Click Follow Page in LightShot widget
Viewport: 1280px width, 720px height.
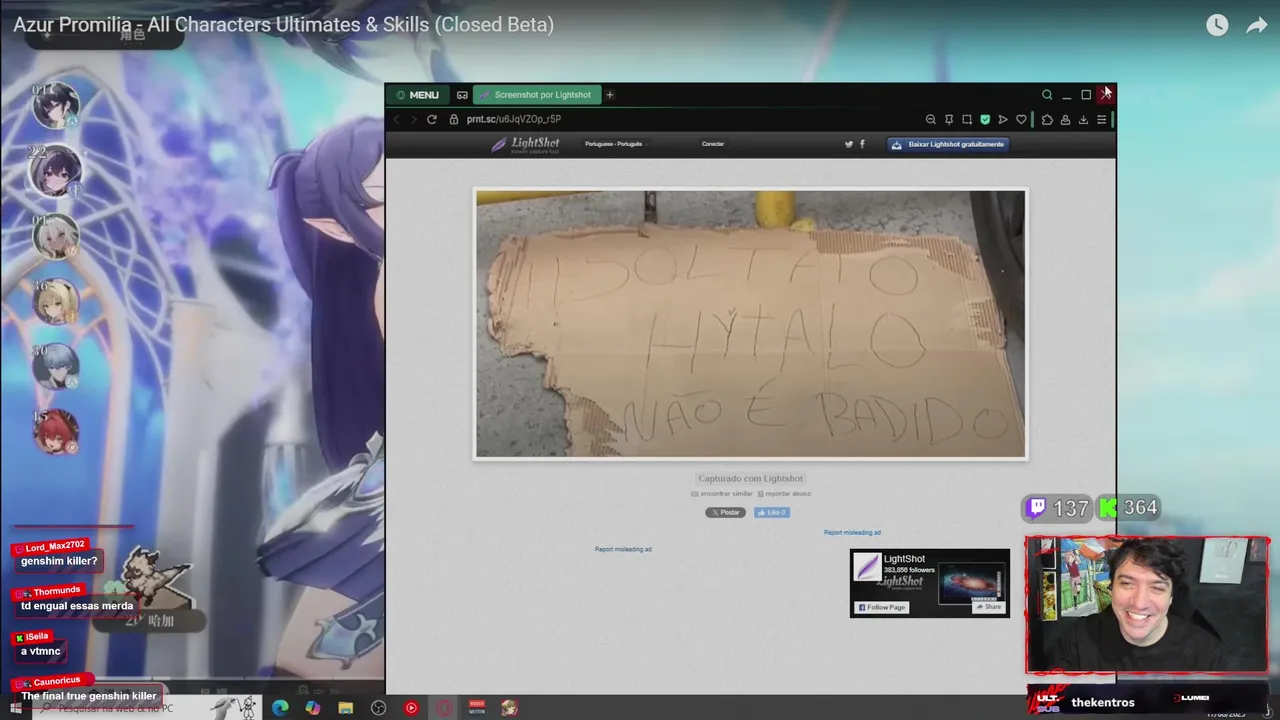881,607
